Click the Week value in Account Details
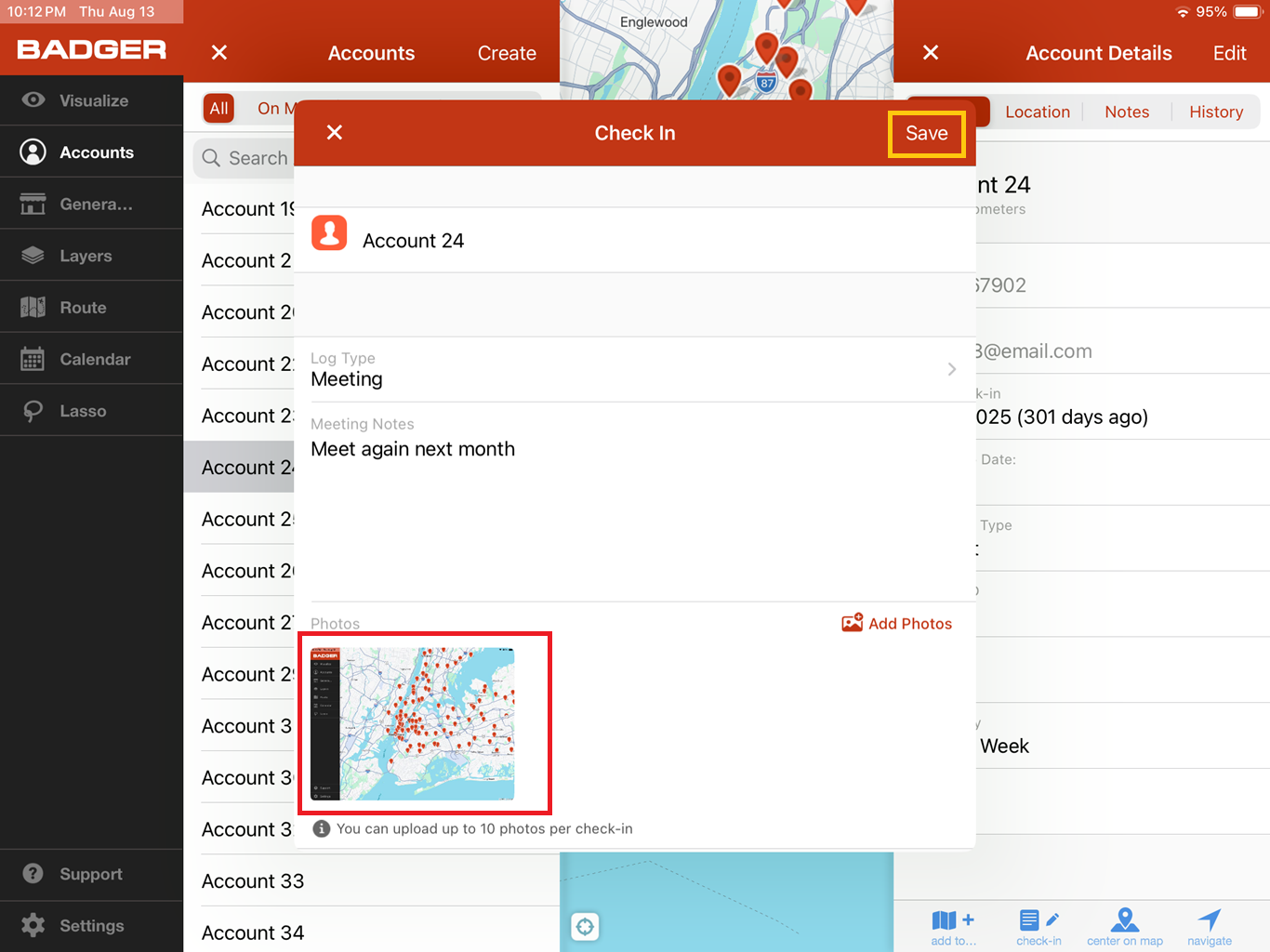 coord(1004,746)
